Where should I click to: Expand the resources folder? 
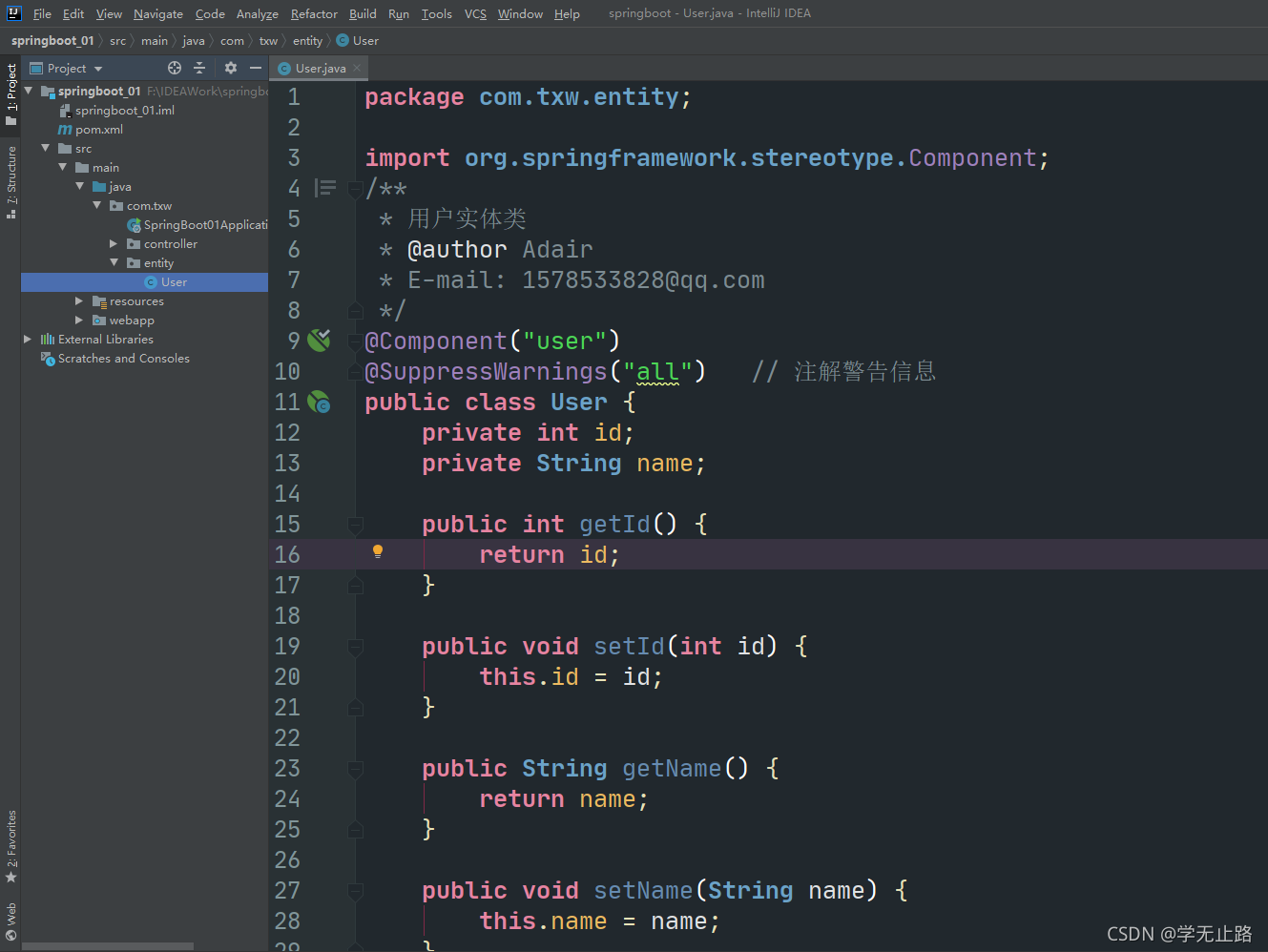[x=80, y=301]
